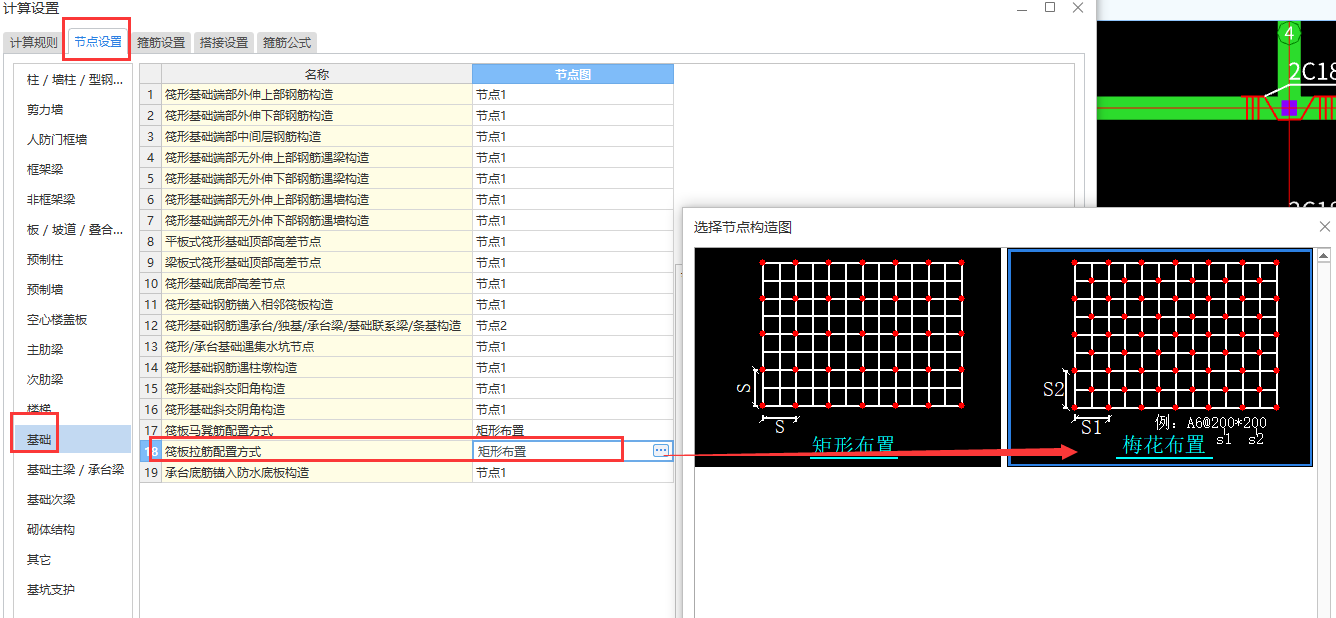Switch to 箍筋公式 tab

click(x=287, y=43)
